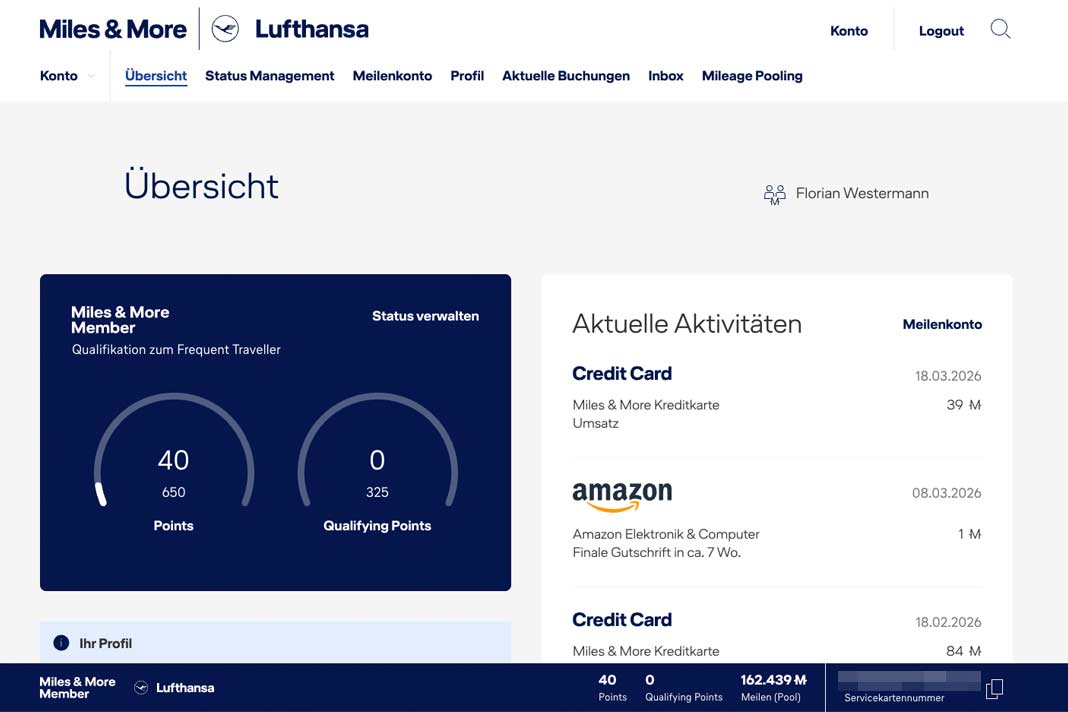Click the small crane icon in bottom bar
The image size is (1068, 712).
pyautogui.click(x=141, y=687)
